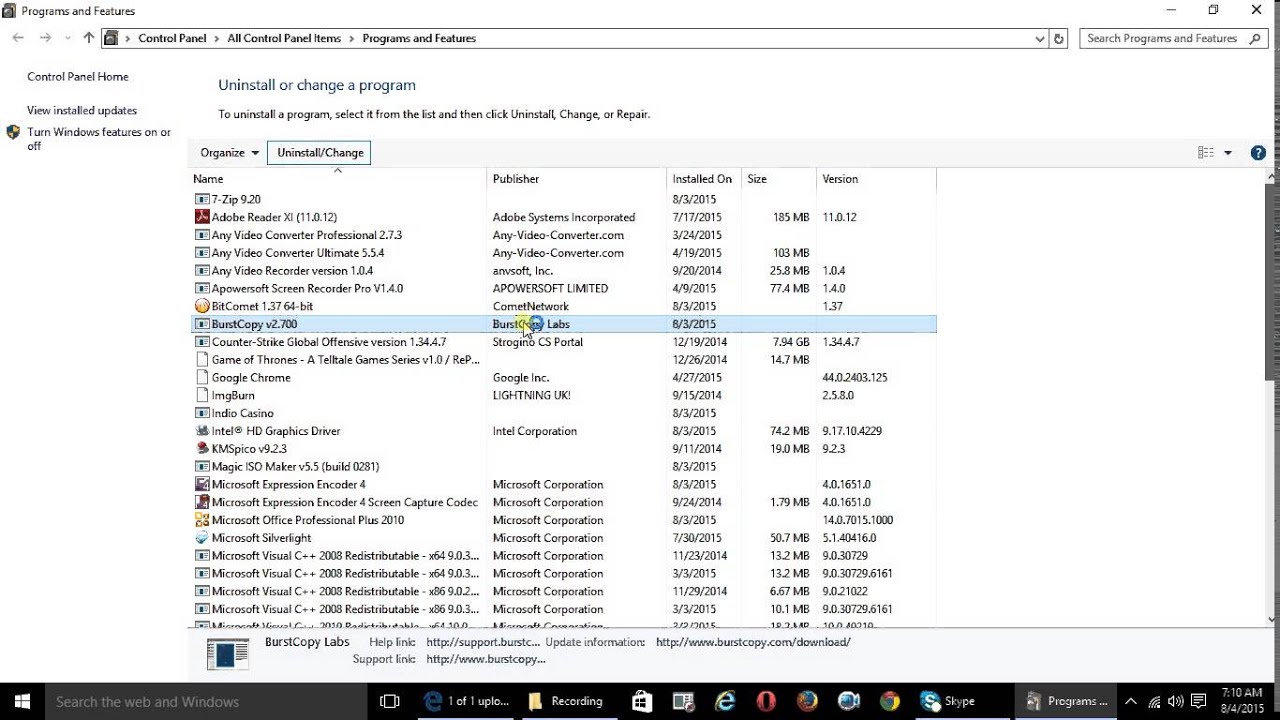1280x720 pixels.
Task: Click the Forward navigation arrow
Action: 45,38
